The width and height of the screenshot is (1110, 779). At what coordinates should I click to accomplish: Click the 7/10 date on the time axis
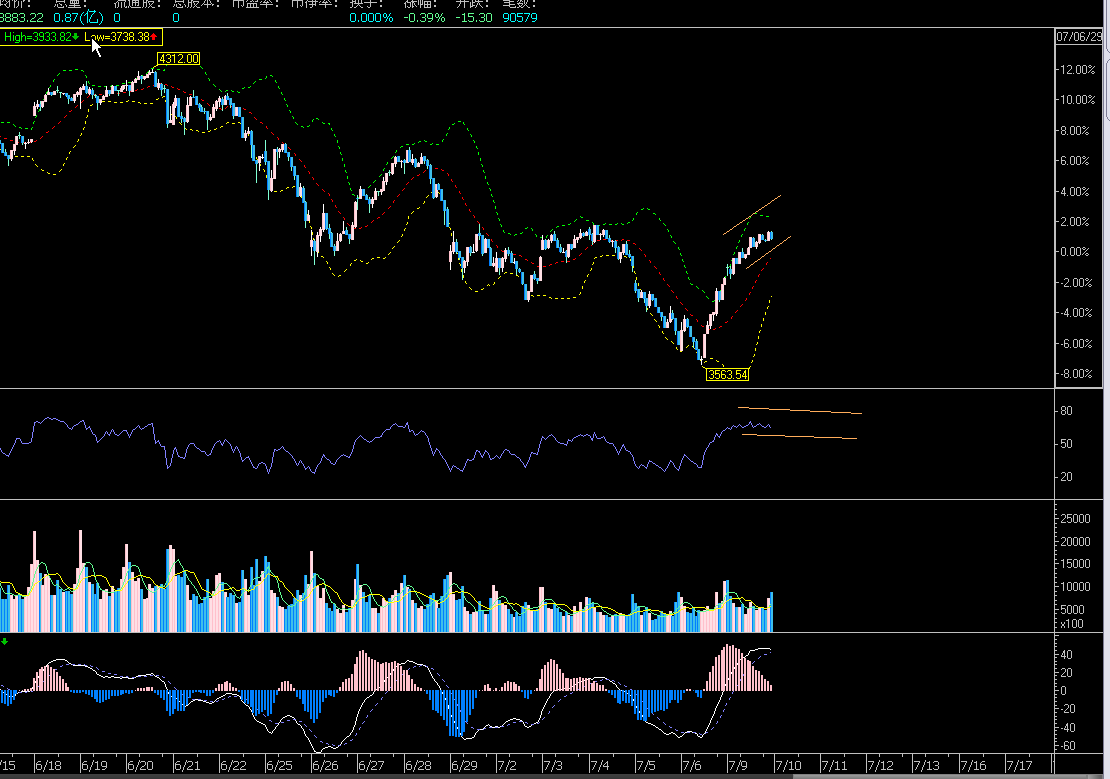click(x=788, y=765)
